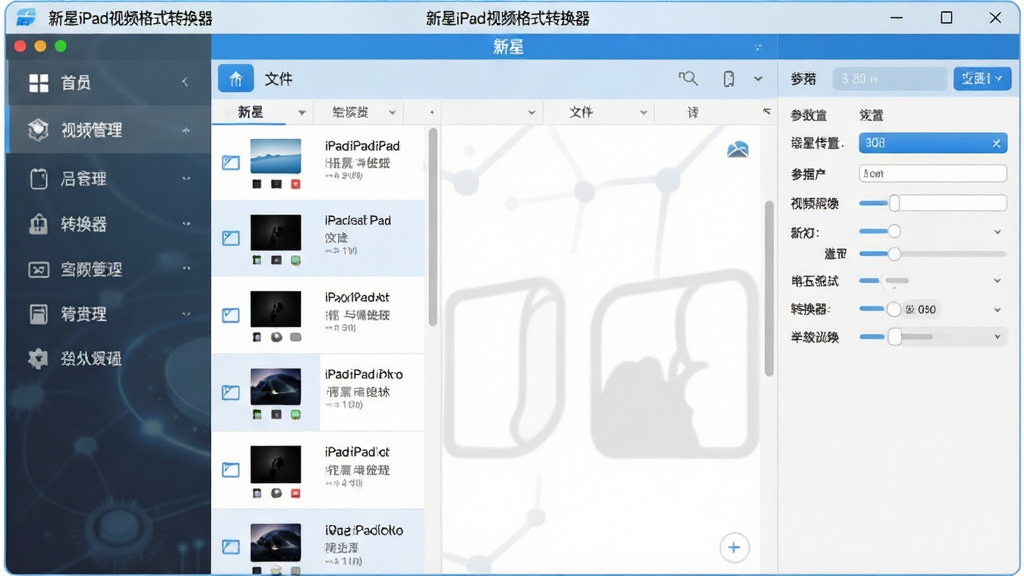
Task: Click the 参揩 value field at top
Action: pos(889,78)
